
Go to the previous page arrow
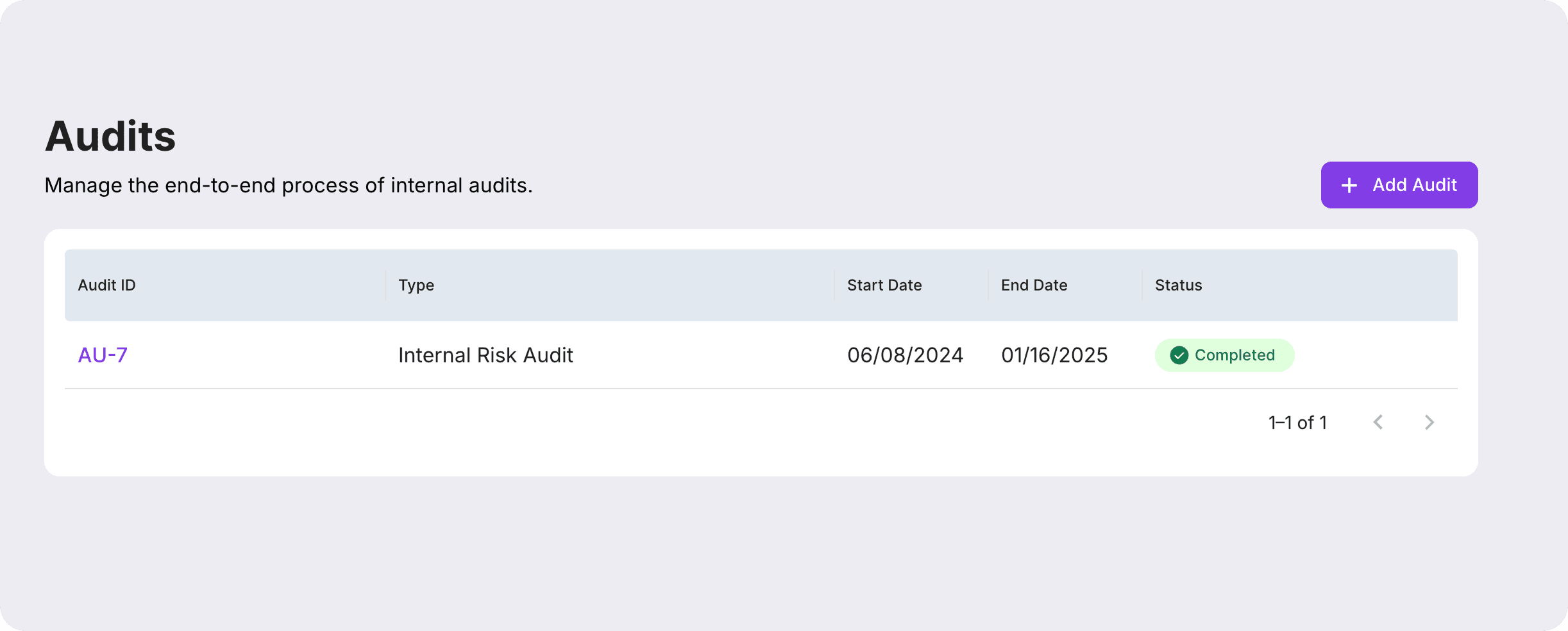coord(1378,422)
